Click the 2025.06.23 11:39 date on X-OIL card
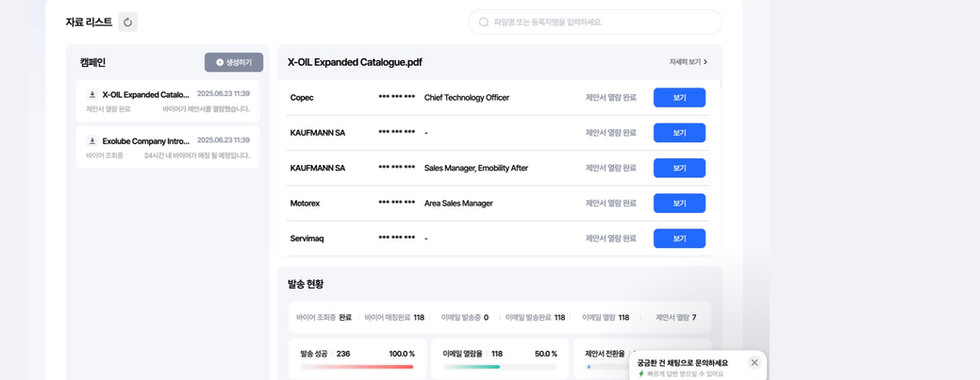This screenshot has height=380, width=980. pyautogui.click(x=223, y=94)
